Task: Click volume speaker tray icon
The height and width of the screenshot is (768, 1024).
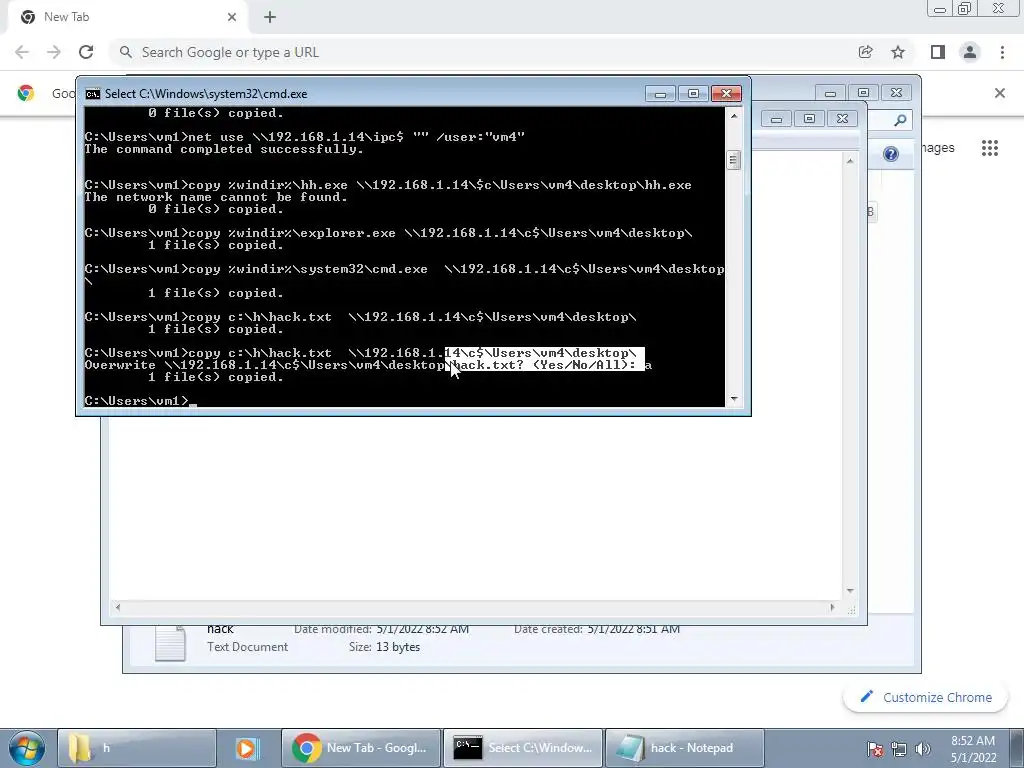Action: [923, 749]
